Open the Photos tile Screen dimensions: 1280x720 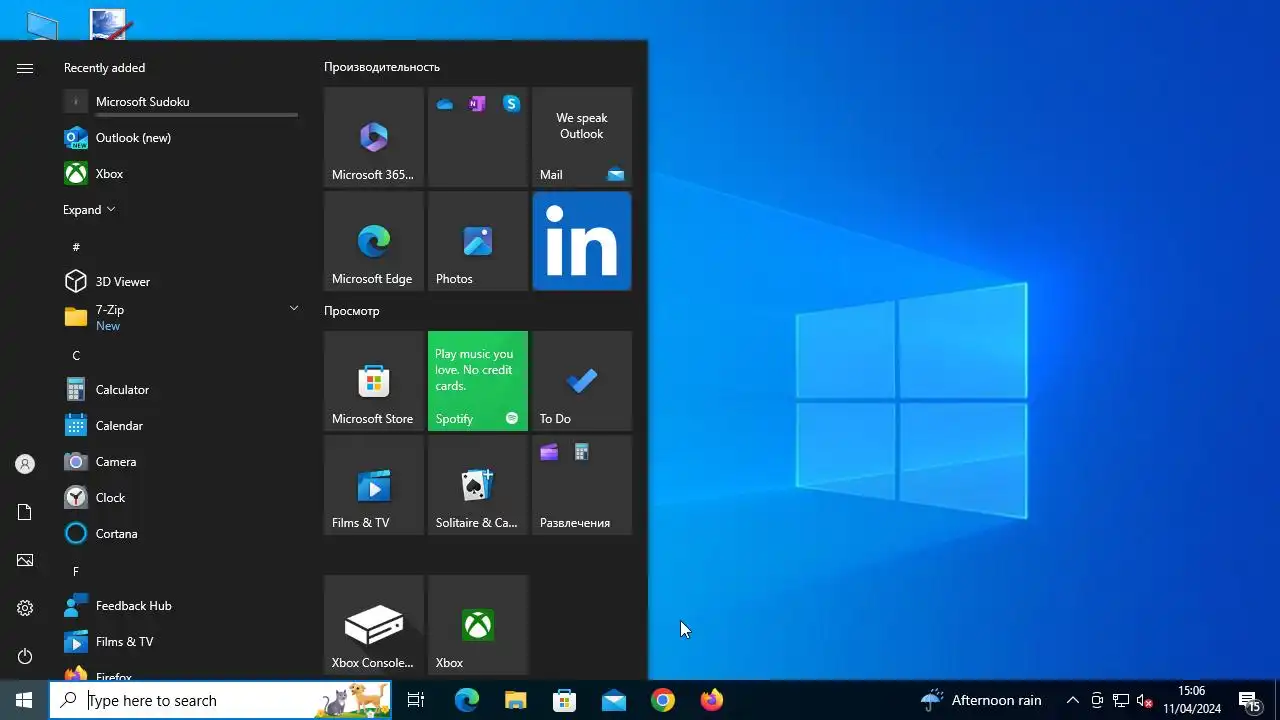click(478, 241)
